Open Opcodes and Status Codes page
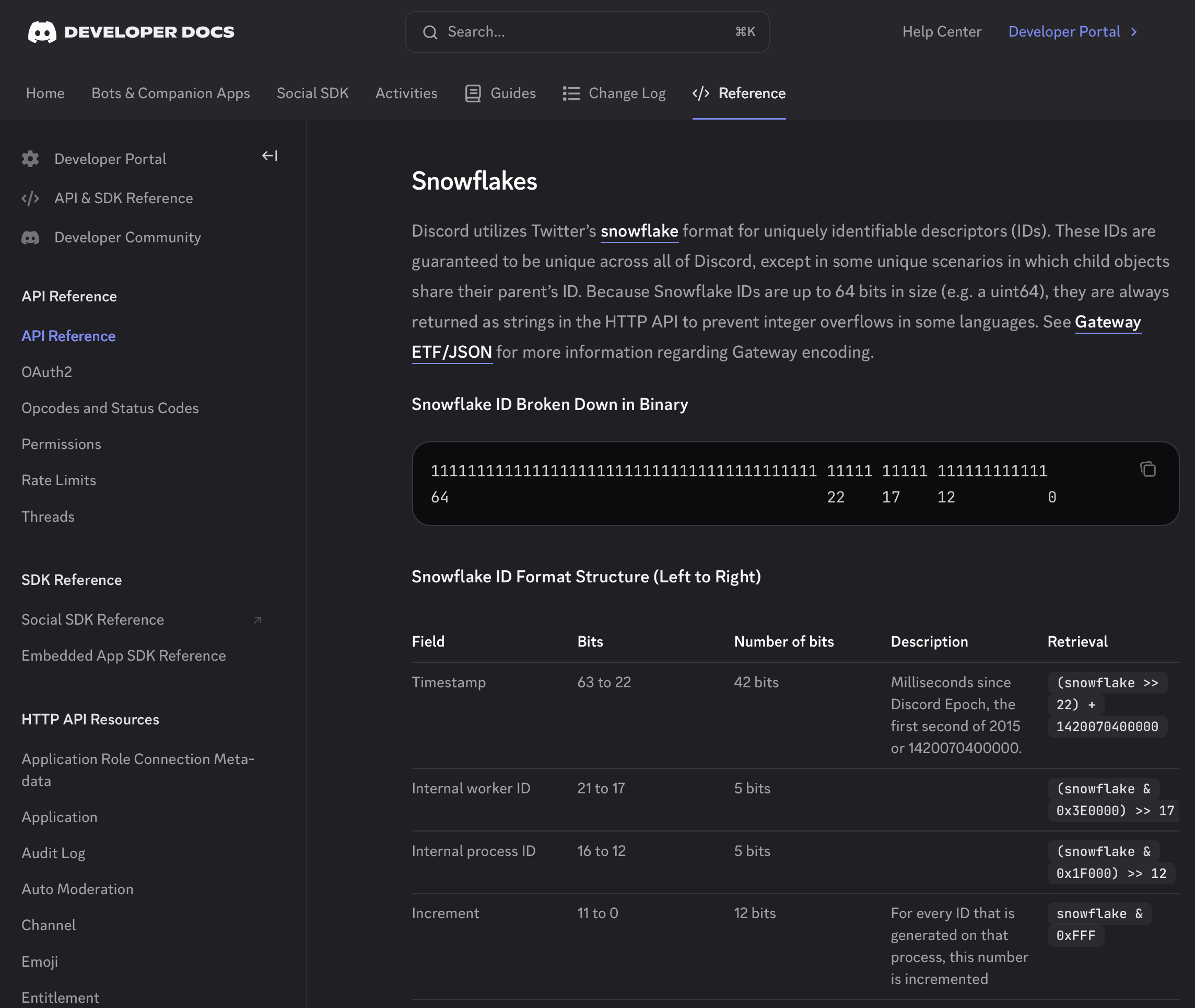1195x1008 pixels. coord(110,408)
